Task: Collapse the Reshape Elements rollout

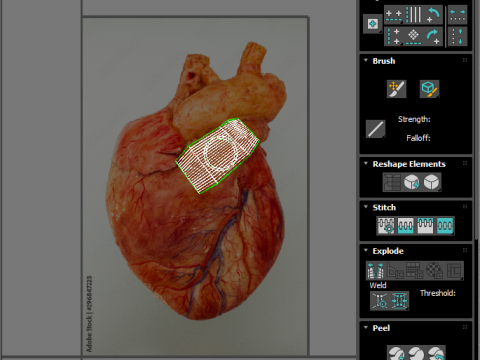Action: tap(366, 164)
